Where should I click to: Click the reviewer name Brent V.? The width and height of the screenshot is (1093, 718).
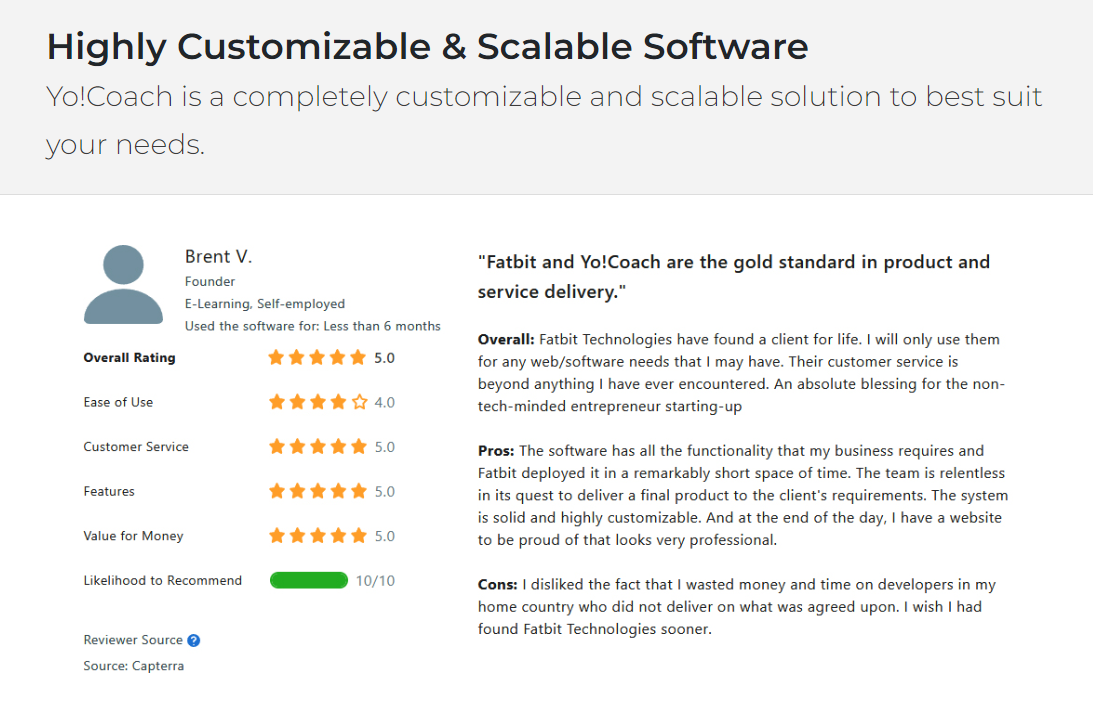(x=218, y=257)
